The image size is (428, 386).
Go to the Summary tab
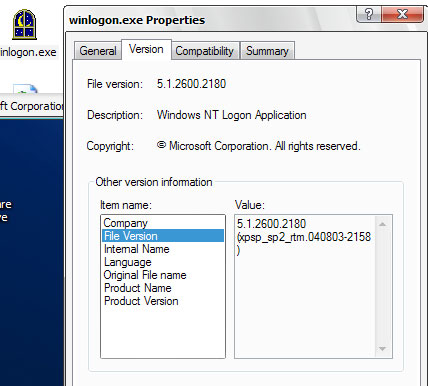267,51
